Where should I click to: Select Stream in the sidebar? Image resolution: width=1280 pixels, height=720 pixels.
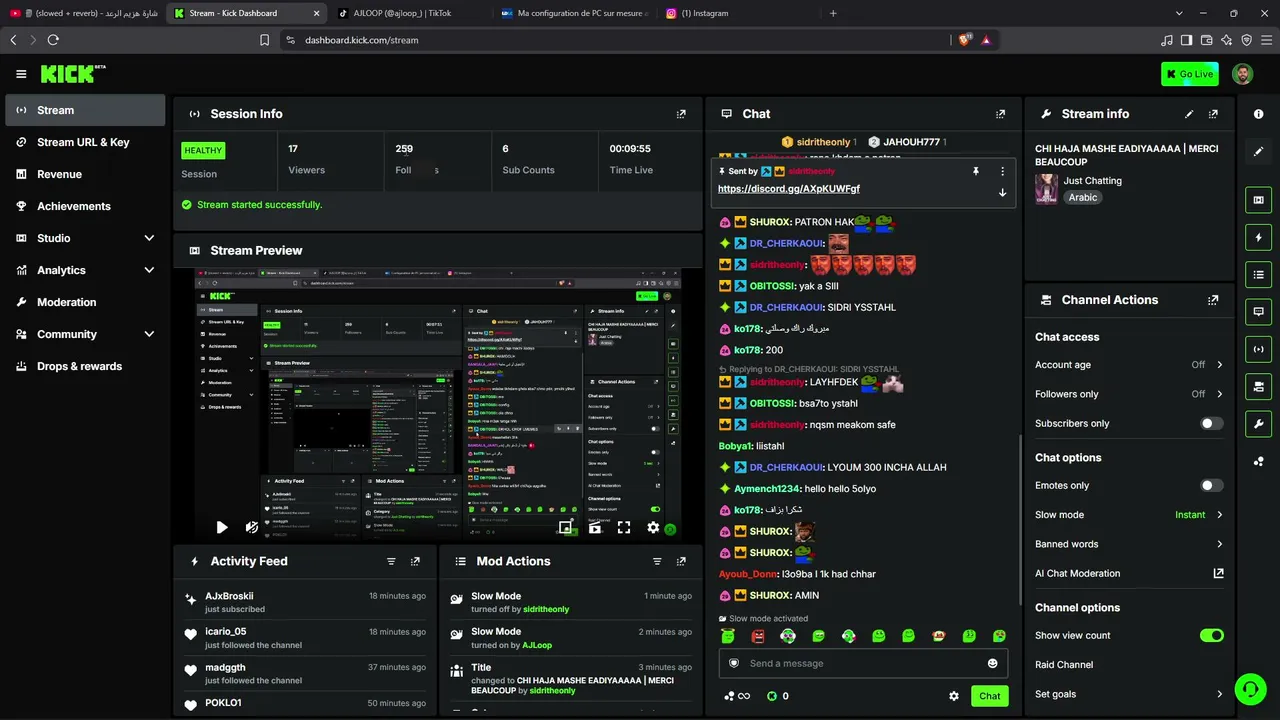point(85,110)
